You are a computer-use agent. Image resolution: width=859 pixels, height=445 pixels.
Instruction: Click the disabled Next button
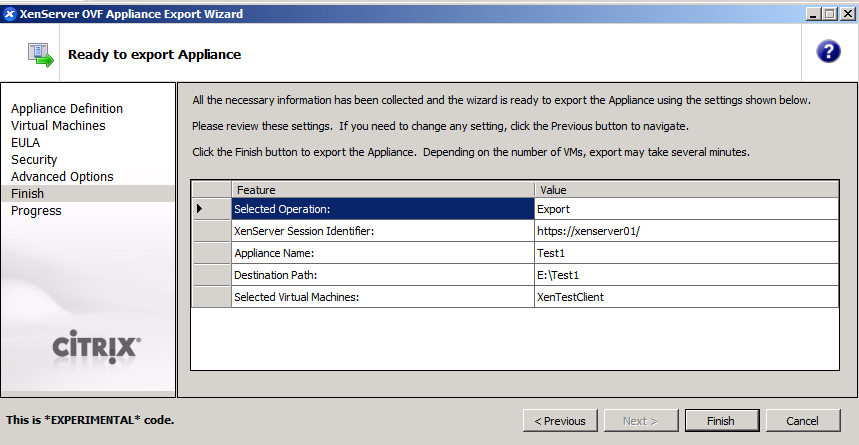point(641,421)
